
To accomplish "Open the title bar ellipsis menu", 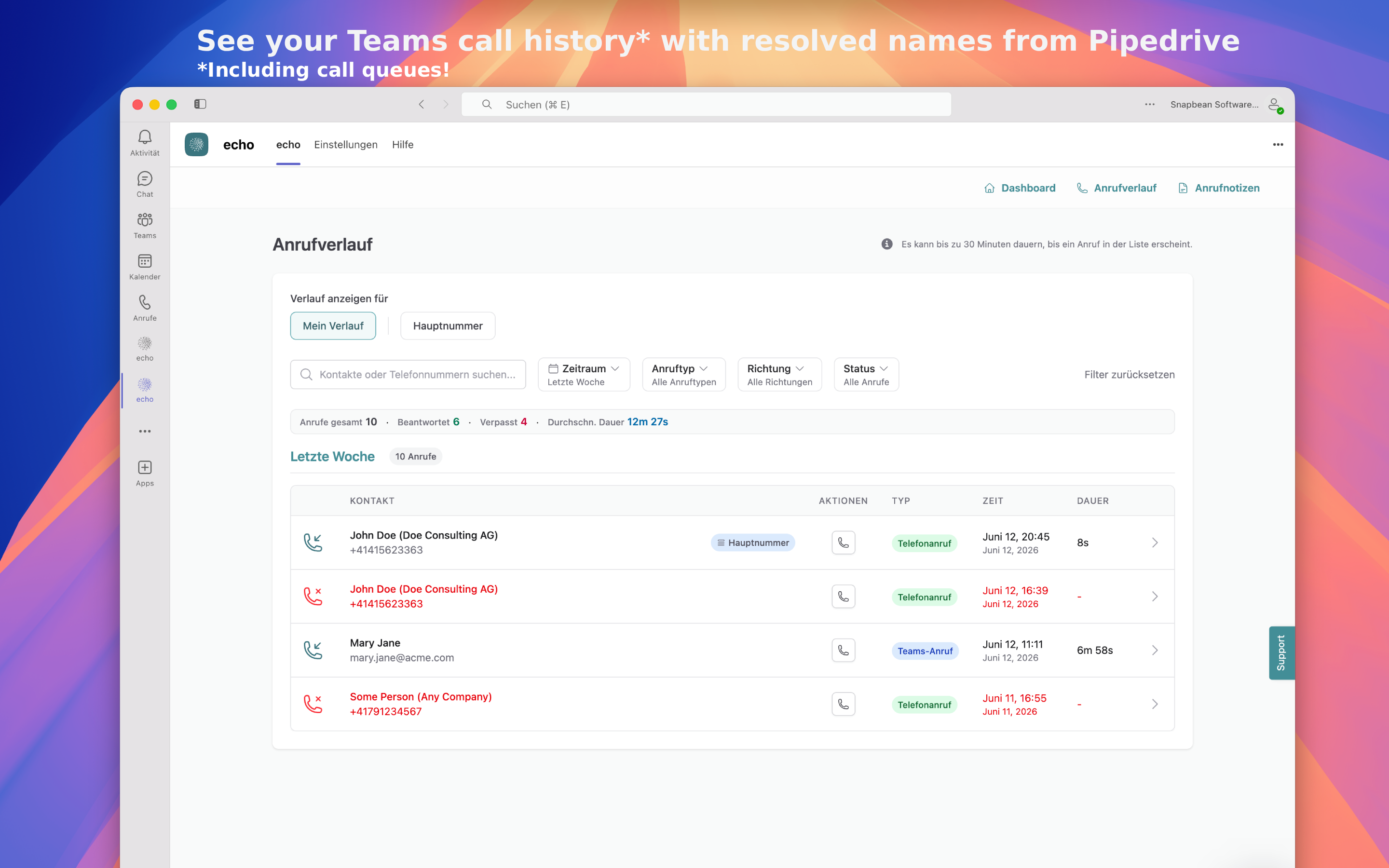I will (1150, 104).
